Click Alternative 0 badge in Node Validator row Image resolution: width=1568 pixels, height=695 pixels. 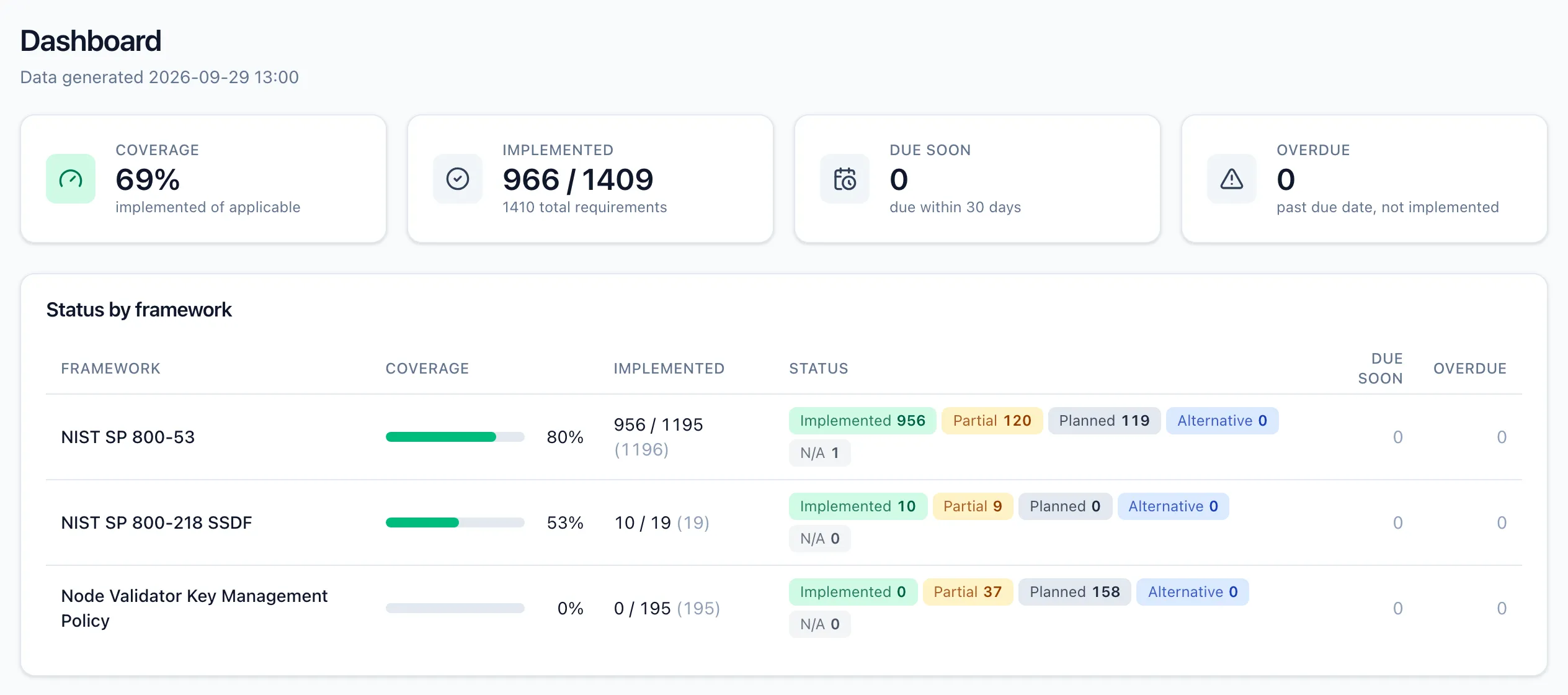tap(1192, 592)
